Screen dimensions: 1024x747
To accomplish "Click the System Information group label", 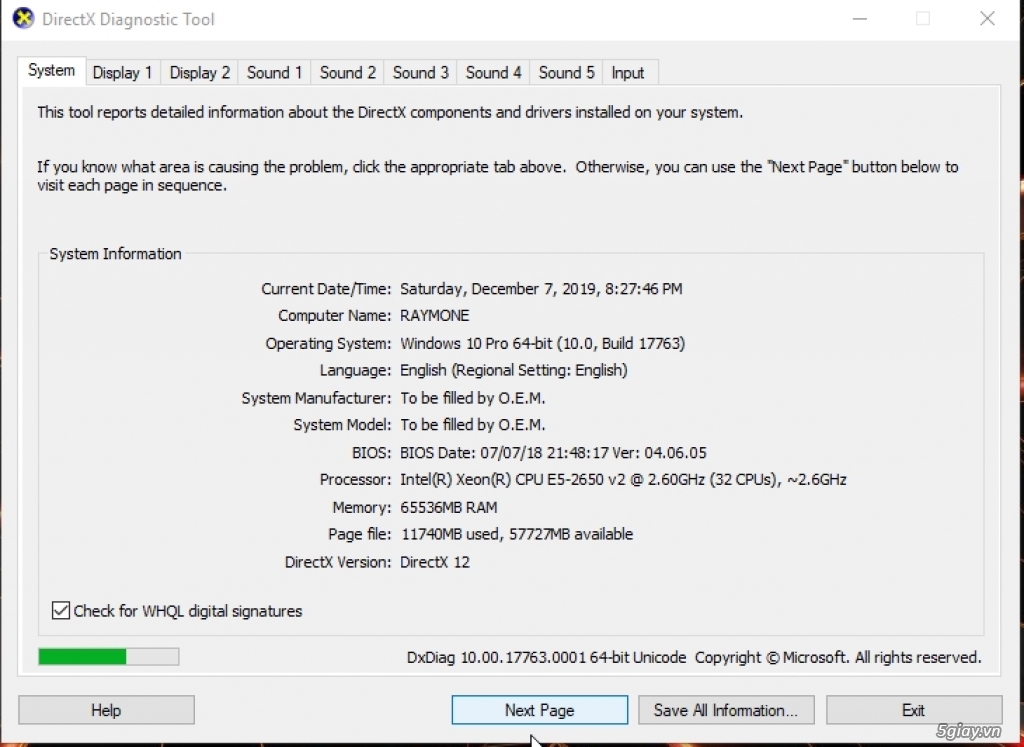I will click(x=116, y=254).
